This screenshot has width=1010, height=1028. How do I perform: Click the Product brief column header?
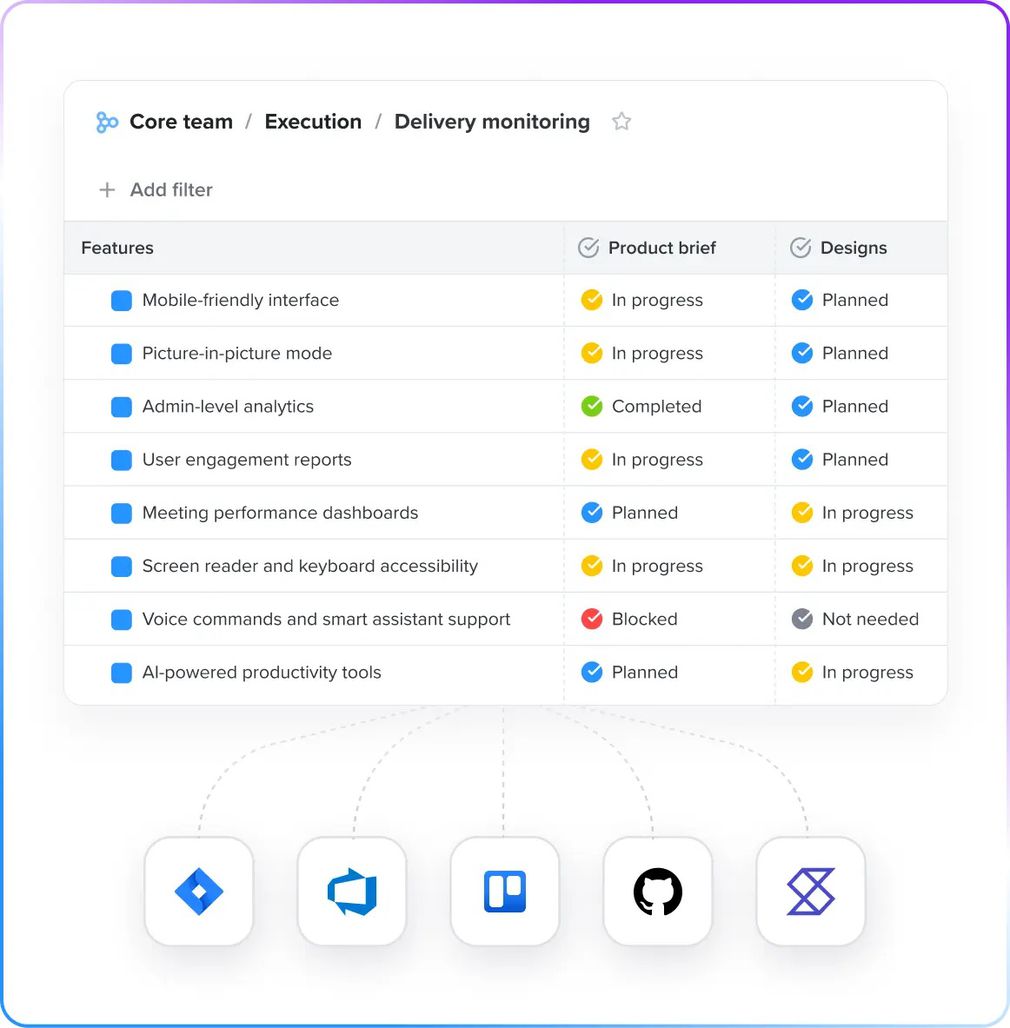[x=661, y=248]
